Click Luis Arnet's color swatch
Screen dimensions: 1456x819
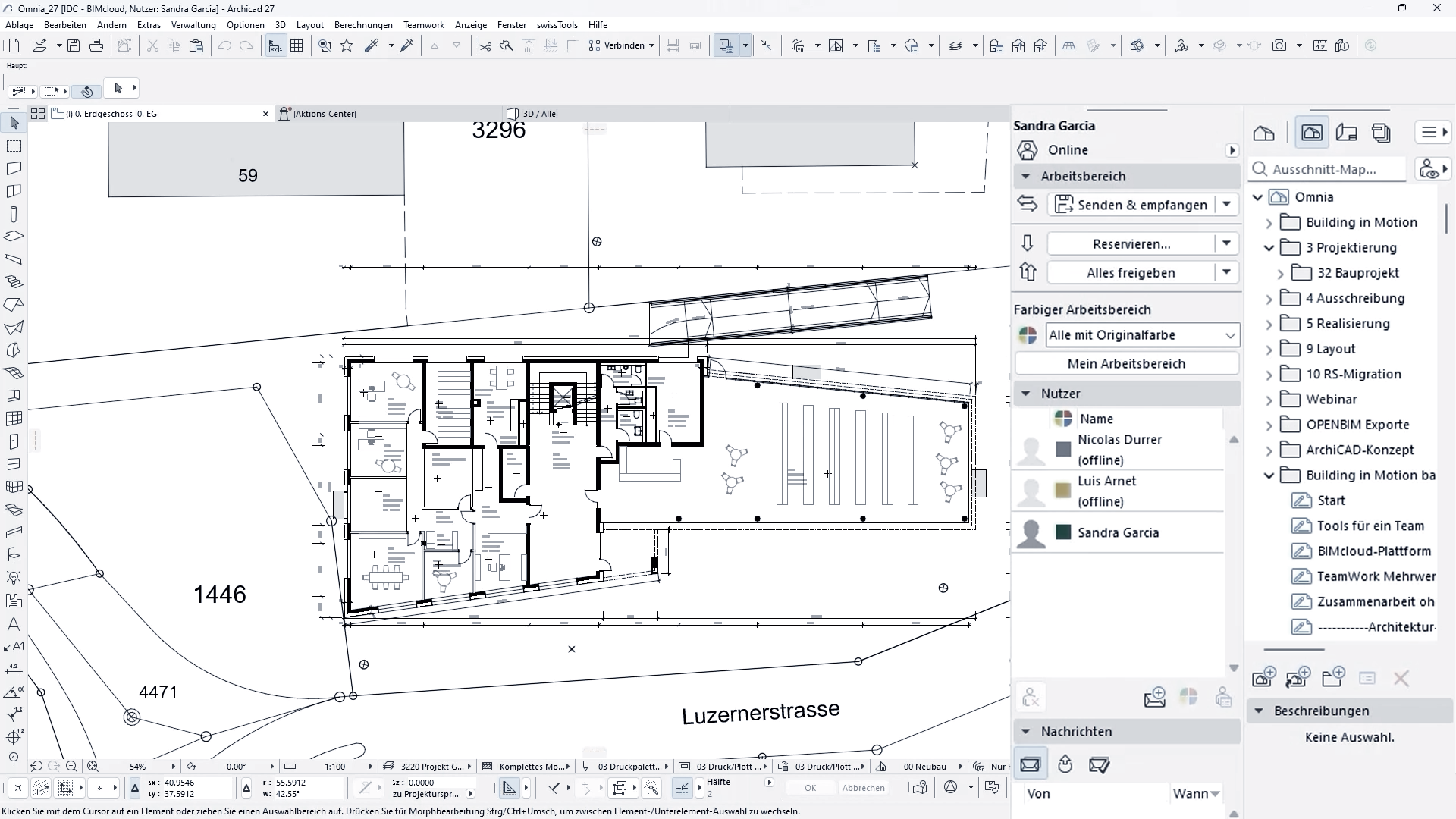1063,491
